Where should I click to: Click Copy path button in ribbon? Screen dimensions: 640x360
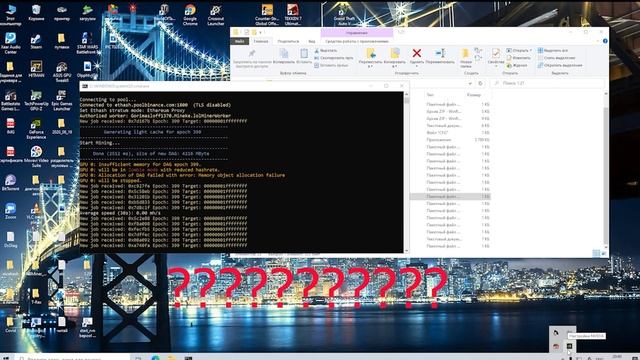tap(333, 58)
